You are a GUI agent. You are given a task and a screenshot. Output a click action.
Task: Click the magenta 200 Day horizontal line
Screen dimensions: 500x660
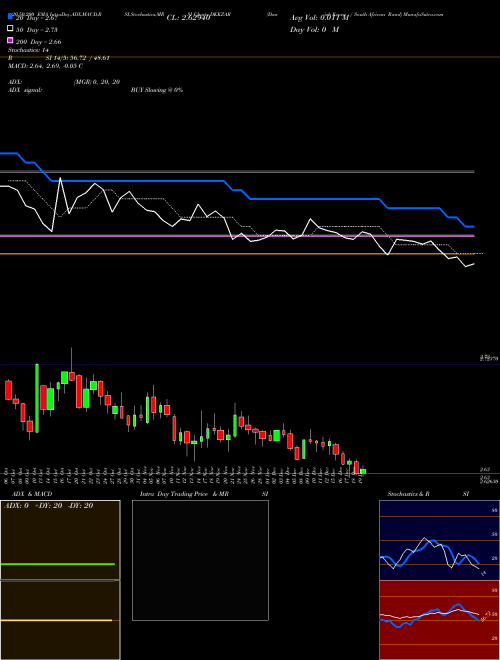click(237, 236)
